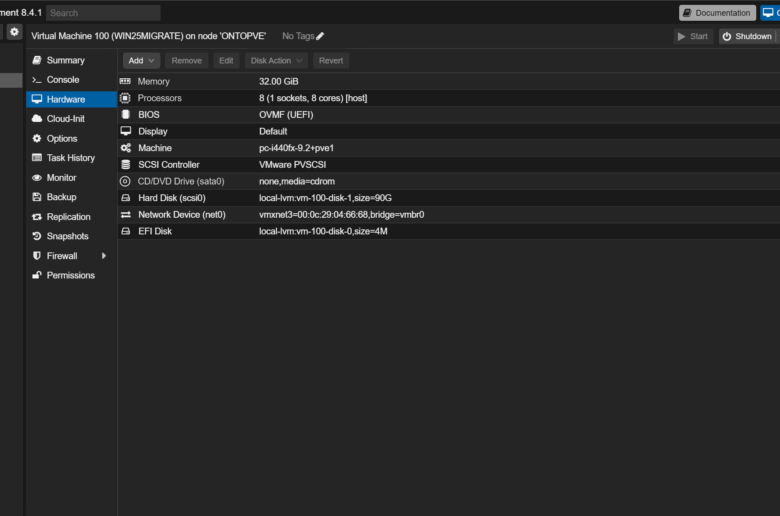
Task: Click the Snapshots history icon
Action: (37, 236)
